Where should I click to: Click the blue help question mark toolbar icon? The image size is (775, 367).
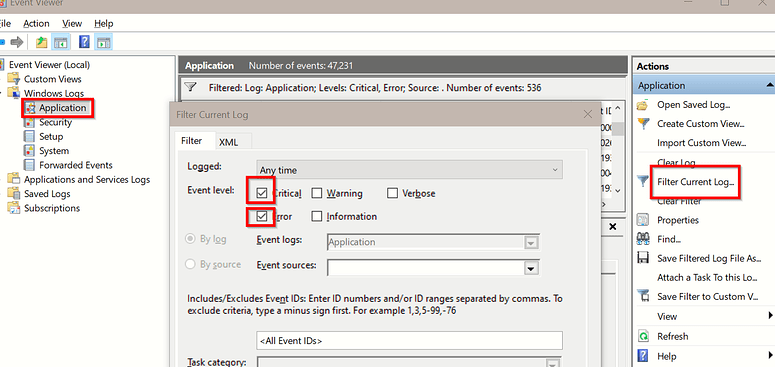[x=85, y=42]
